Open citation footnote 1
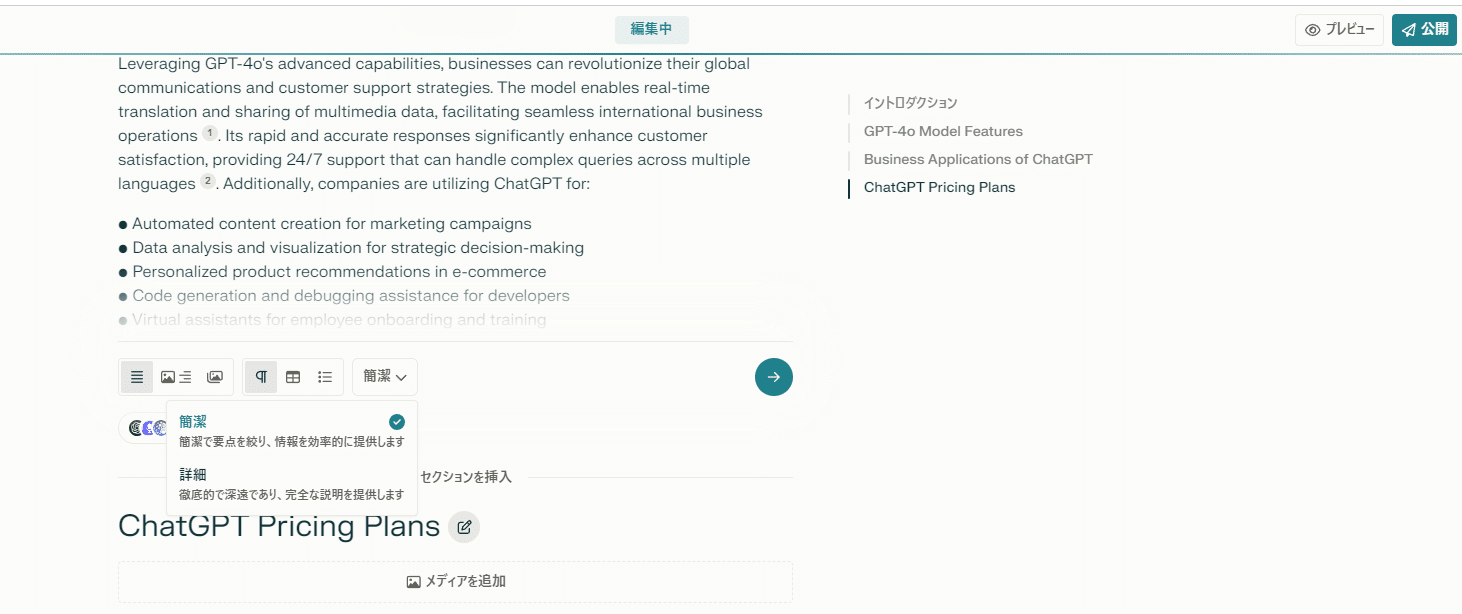 [209, 133]
